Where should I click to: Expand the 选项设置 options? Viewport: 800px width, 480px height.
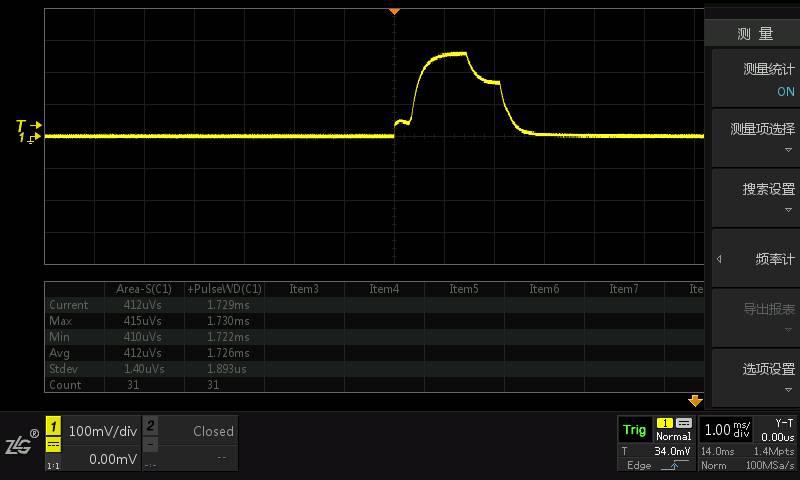pyautogui.click(x=755, y=377)
